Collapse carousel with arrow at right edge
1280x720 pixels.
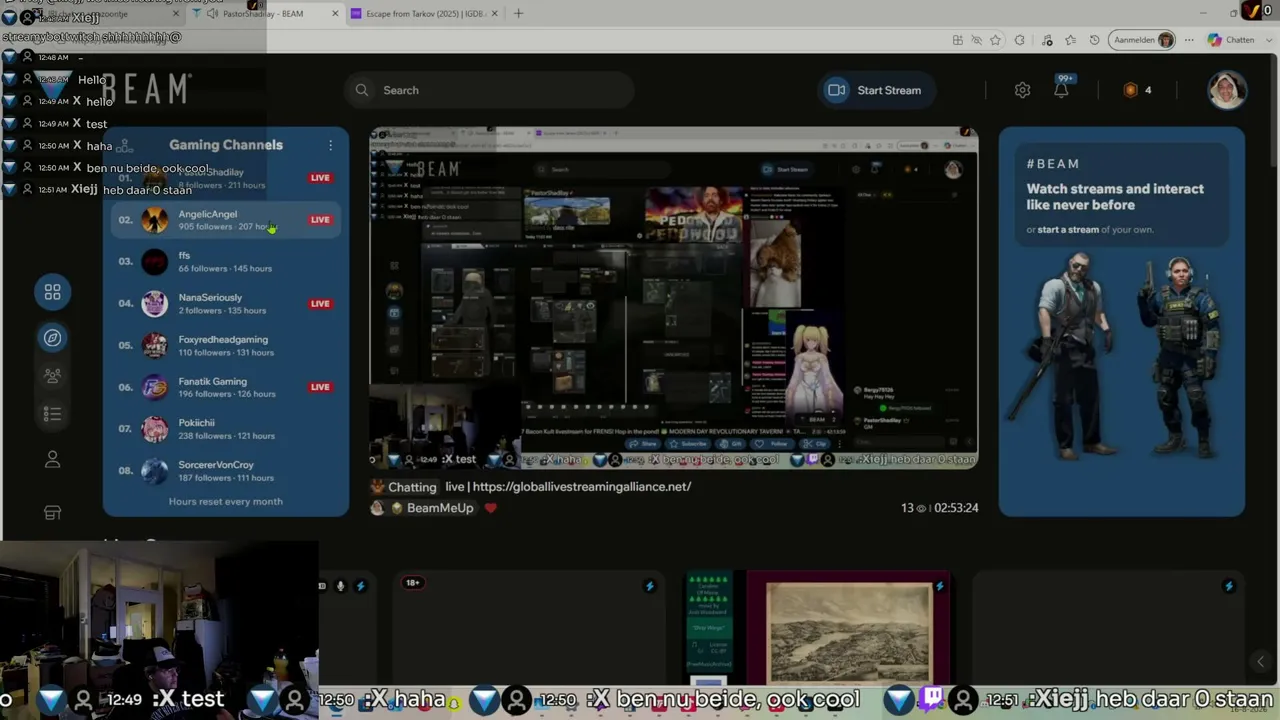(1260, 661)
